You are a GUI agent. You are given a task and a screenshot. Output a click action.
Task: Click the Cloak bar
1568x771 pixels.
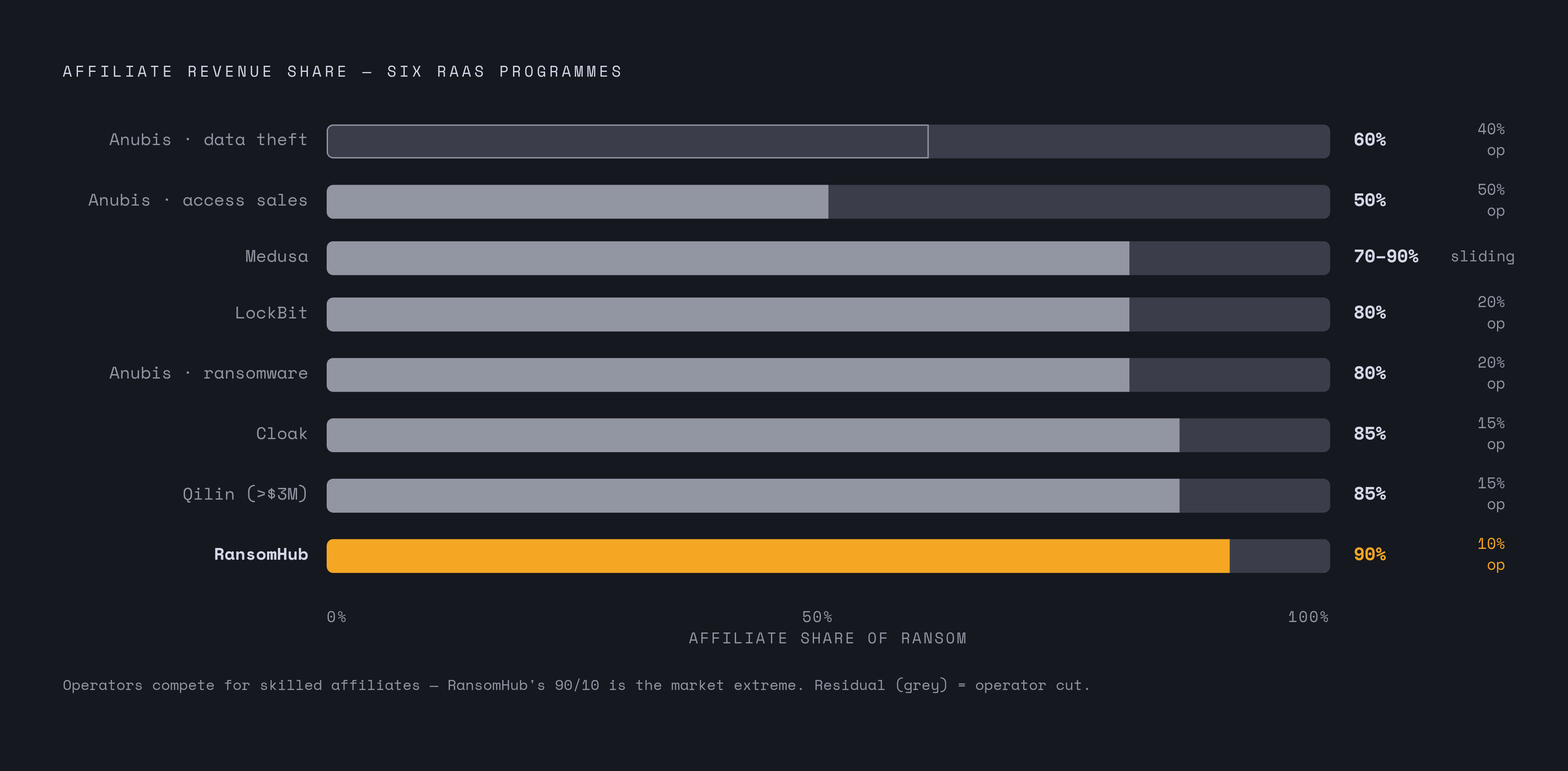(753, 435)
